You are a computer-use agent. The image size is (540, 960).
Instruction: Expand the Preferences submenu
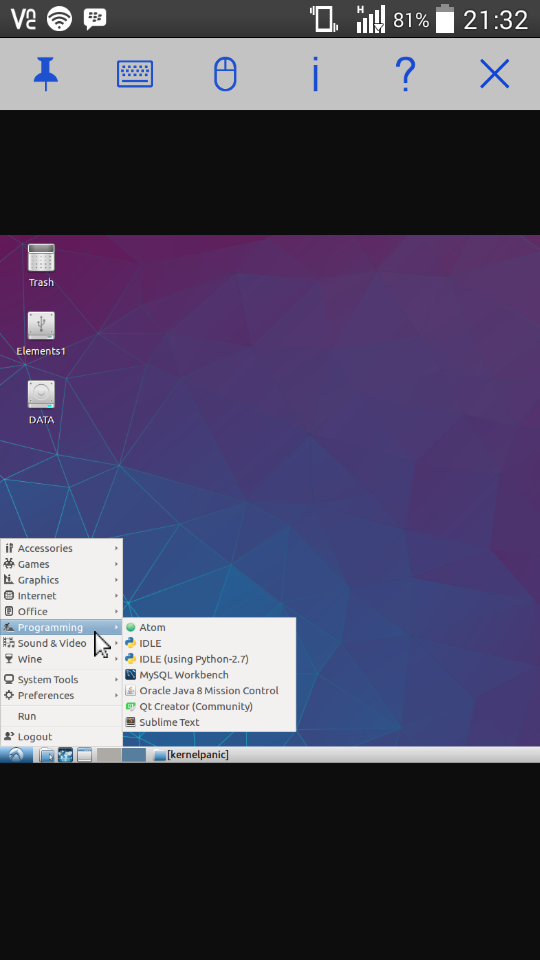click(x=61, y=695)
